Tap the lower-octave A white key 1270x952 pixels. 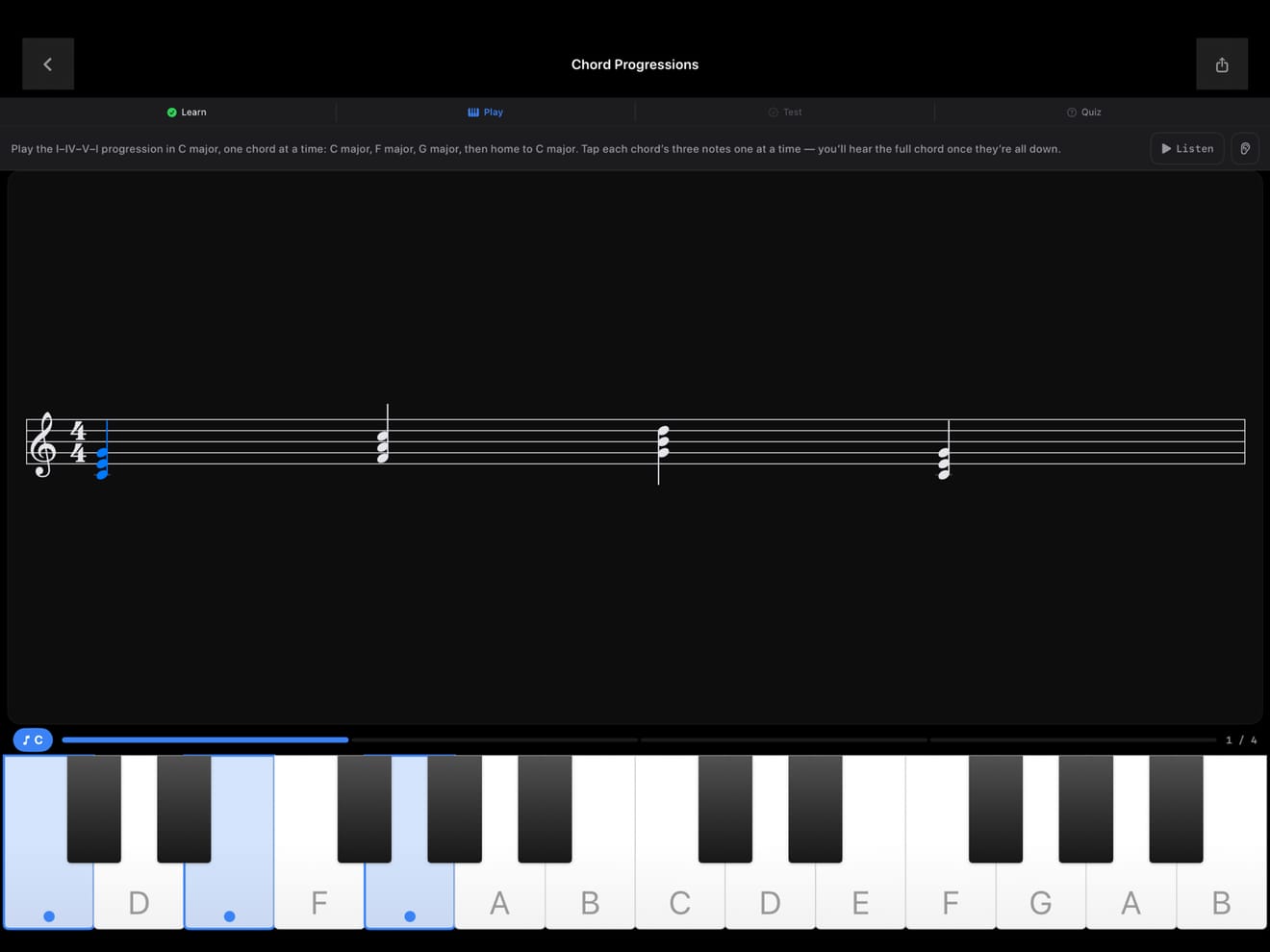click(499, 894)
